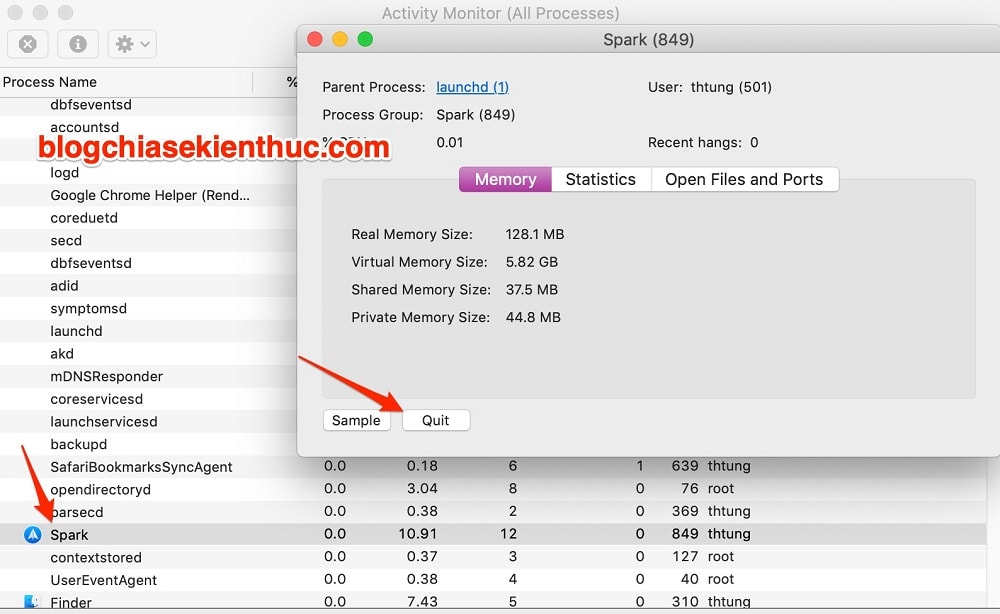
Task: Minimize the Spark (849) inspector window
Action: (340, 40)
